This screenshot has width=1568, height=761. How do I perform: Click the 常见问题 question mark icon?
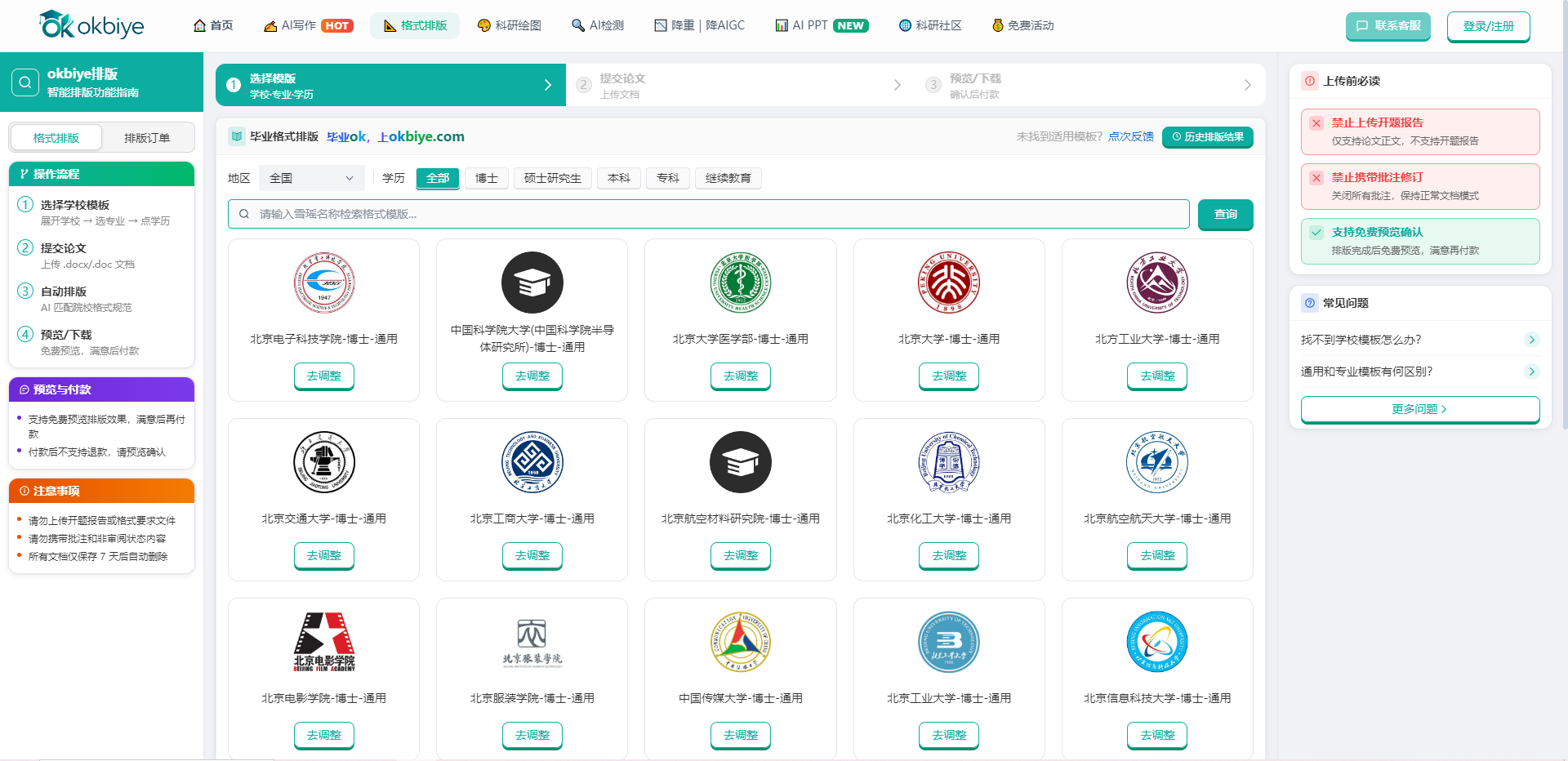(x=1310, y=303)
